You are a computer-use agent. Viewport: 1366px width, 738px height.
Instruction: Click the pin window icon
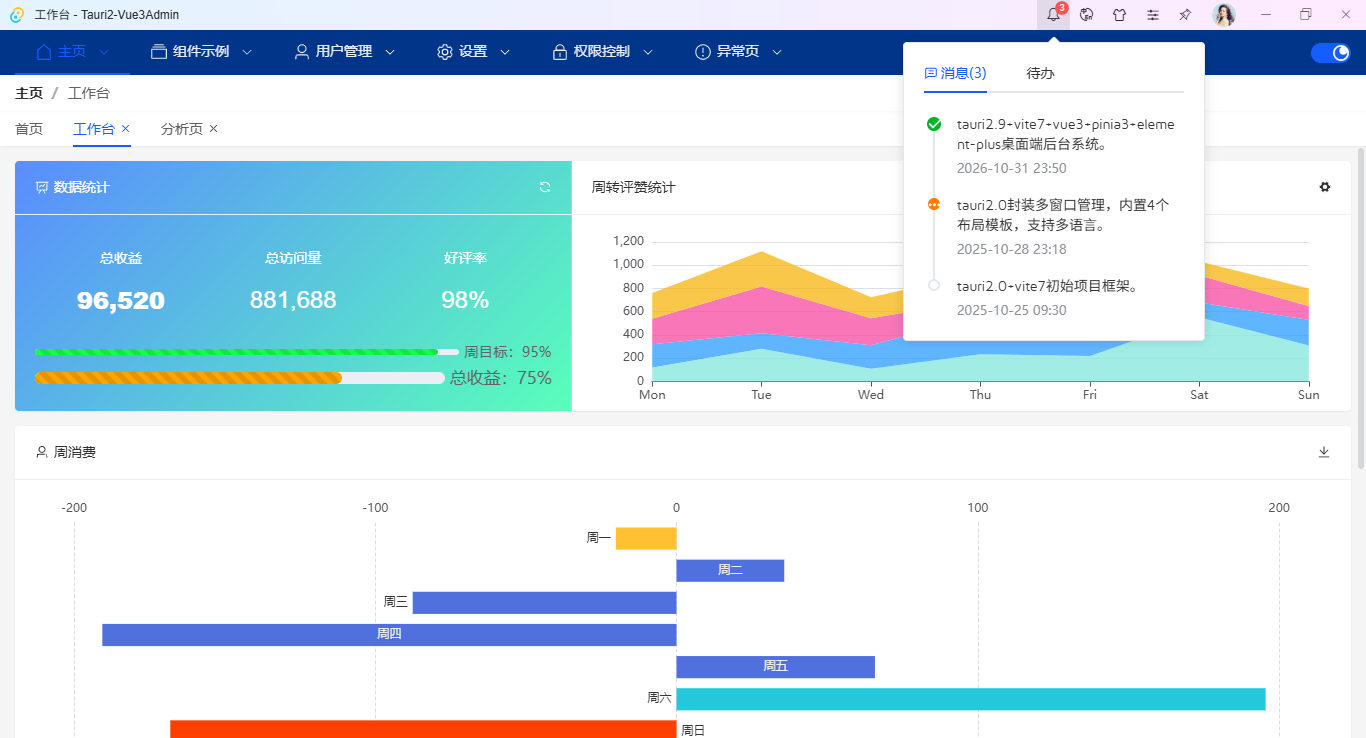[x=1185, y=15]
